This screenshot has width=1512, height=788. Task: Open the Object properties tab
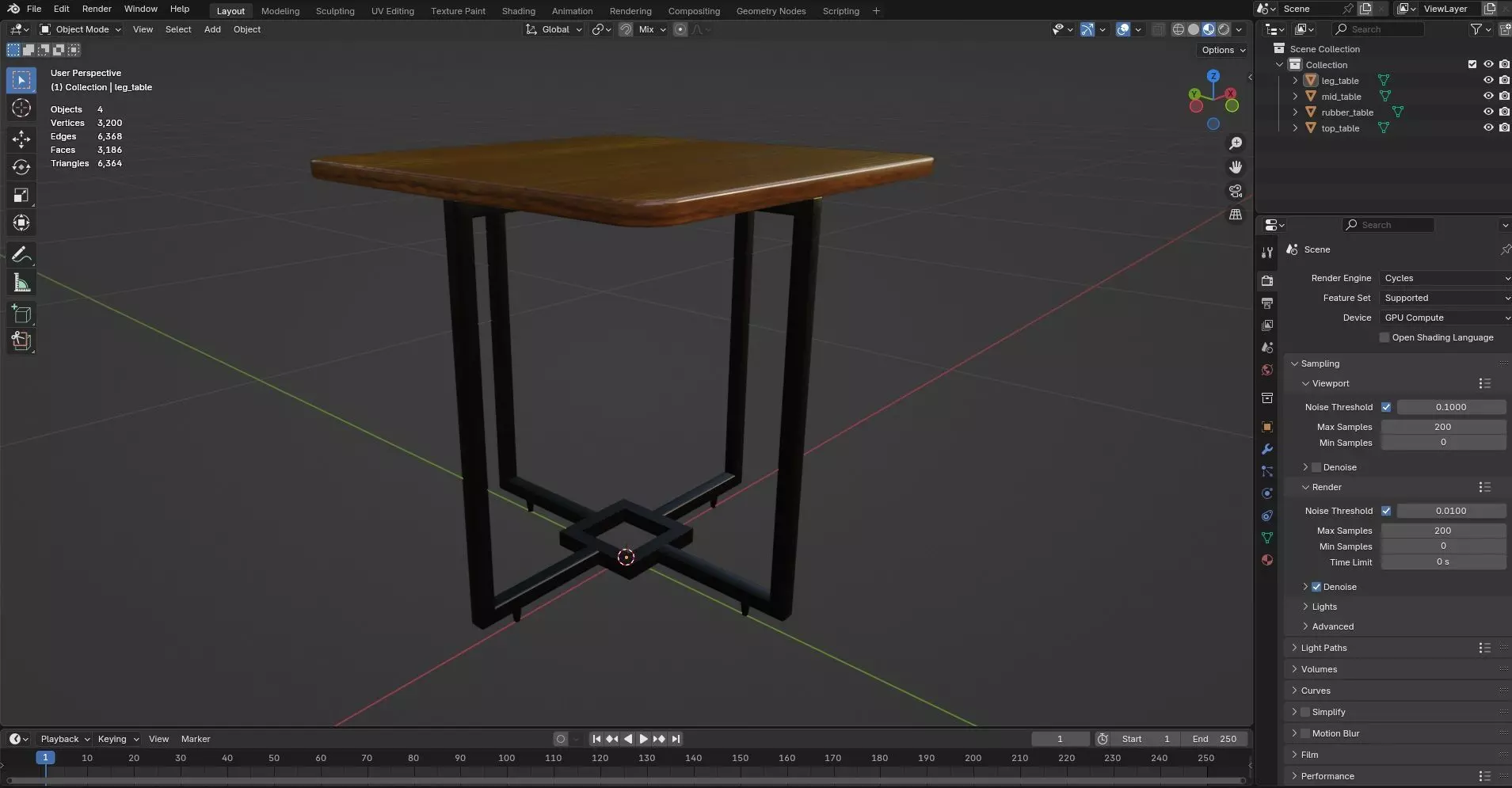pos(1267,427)
